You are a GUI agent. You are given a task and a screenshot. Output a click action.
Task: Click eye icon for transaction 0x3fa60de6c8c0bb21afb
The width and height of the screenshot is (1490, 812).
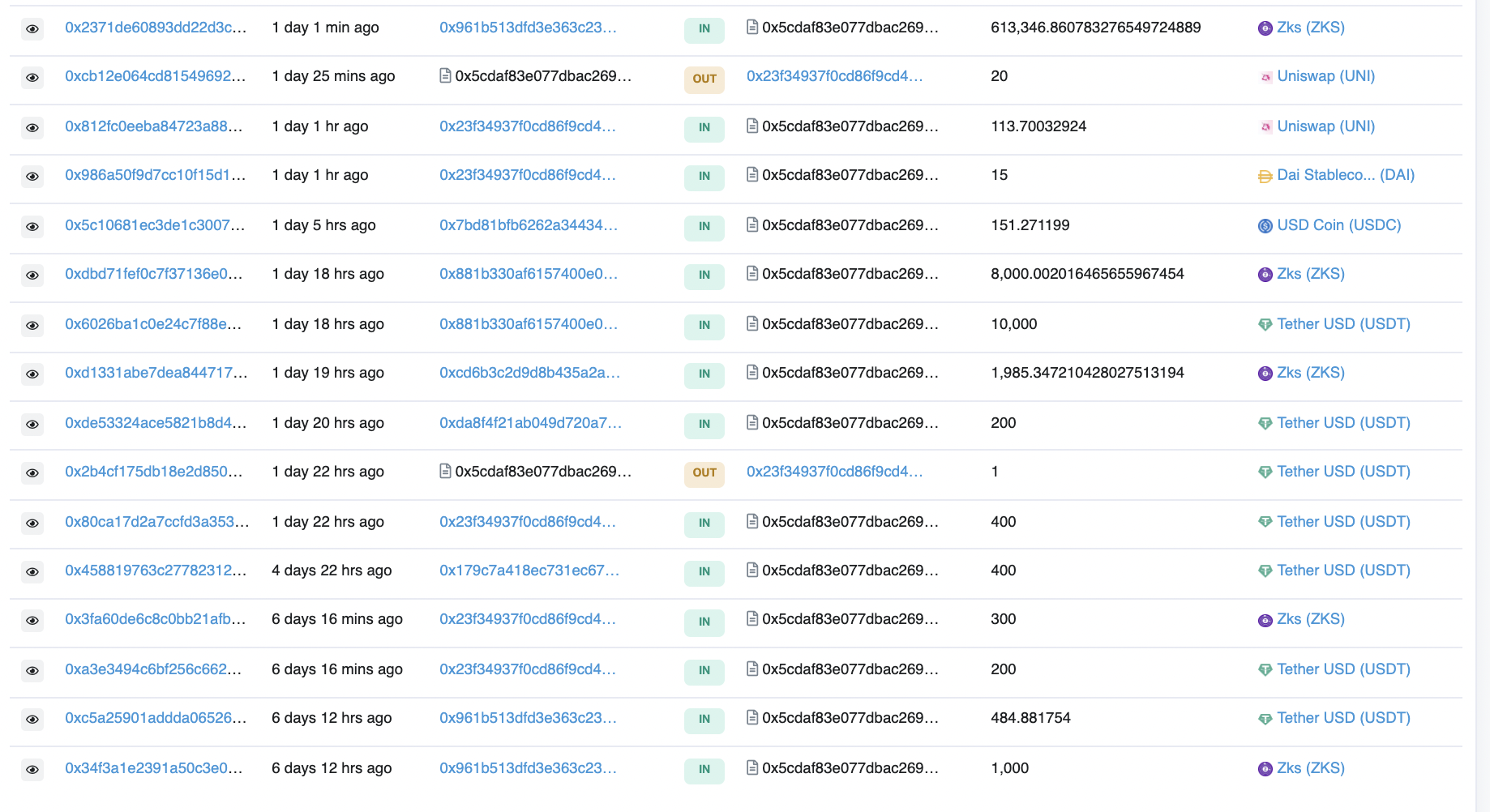tap(32, 621)
